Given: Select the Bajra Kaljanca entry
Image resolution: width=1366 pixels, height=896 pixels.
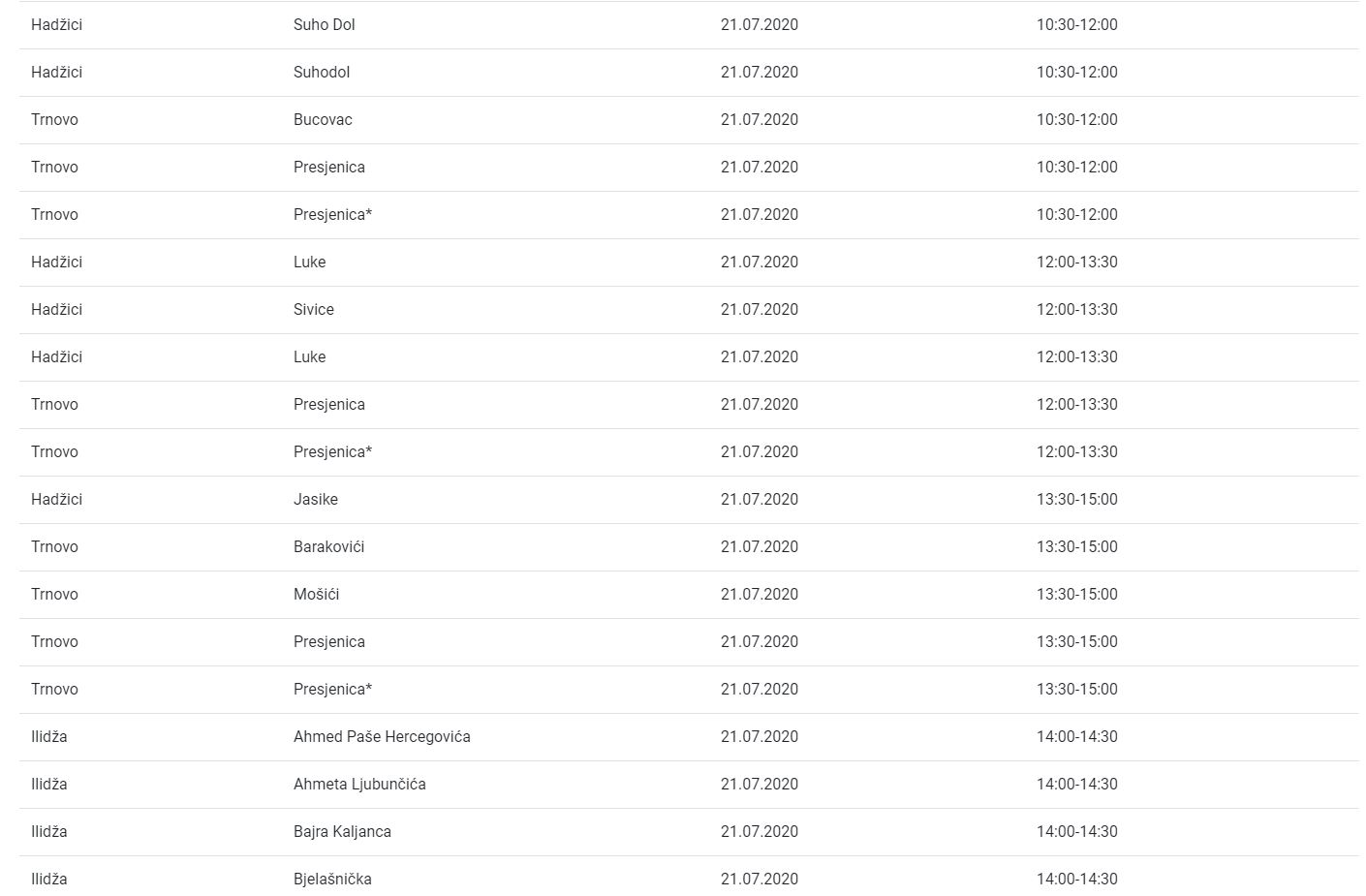Looking at the screenshot, I should [x=342, y=832].
